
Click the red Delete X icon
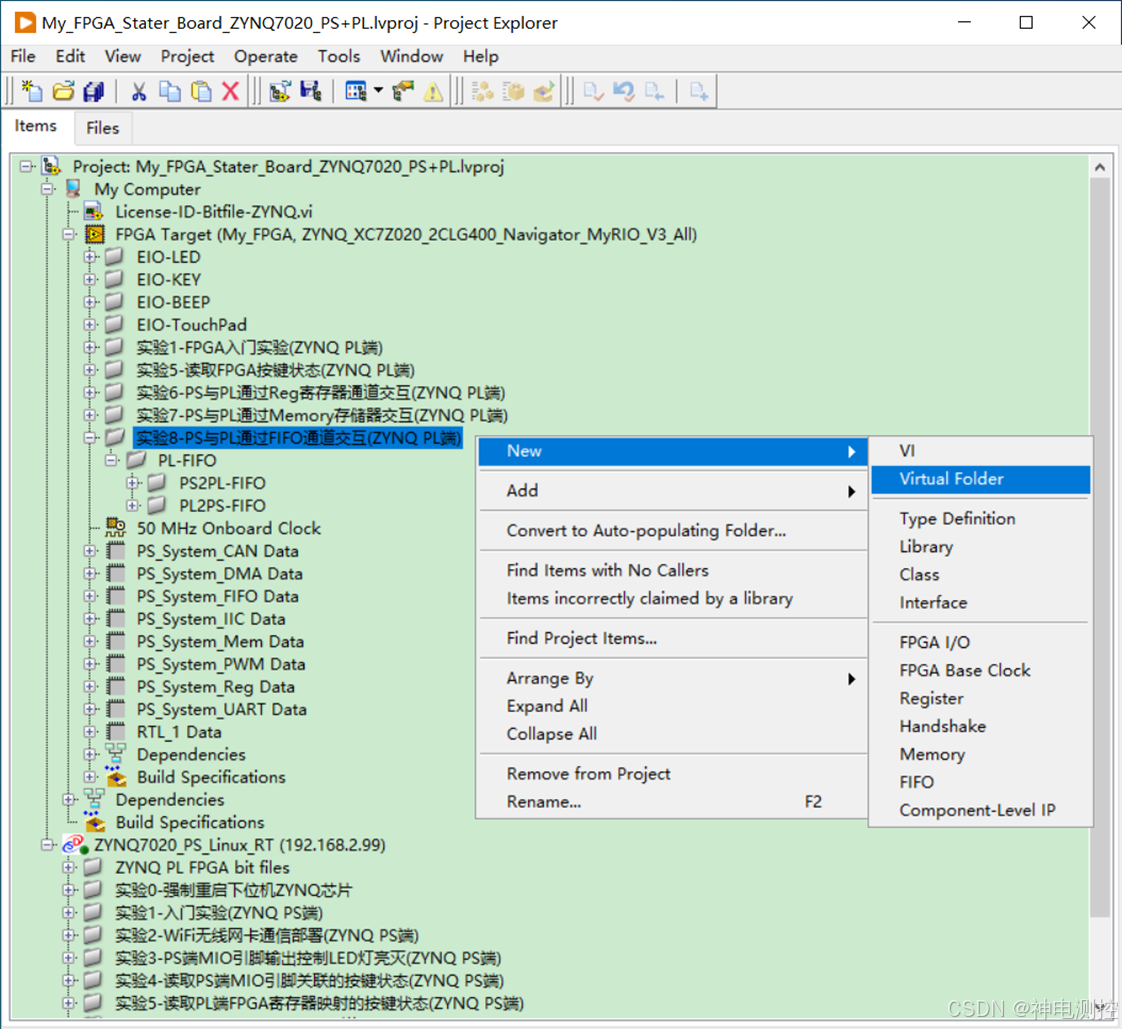pyautogui.click(x=230, y=91)
